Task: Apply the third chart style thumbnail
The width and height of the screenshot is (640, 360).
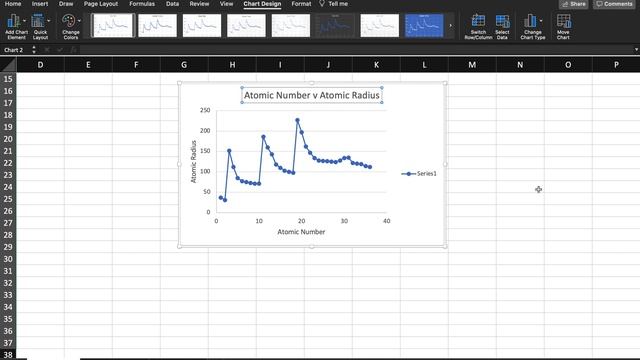Action: [x=202, y=25]
